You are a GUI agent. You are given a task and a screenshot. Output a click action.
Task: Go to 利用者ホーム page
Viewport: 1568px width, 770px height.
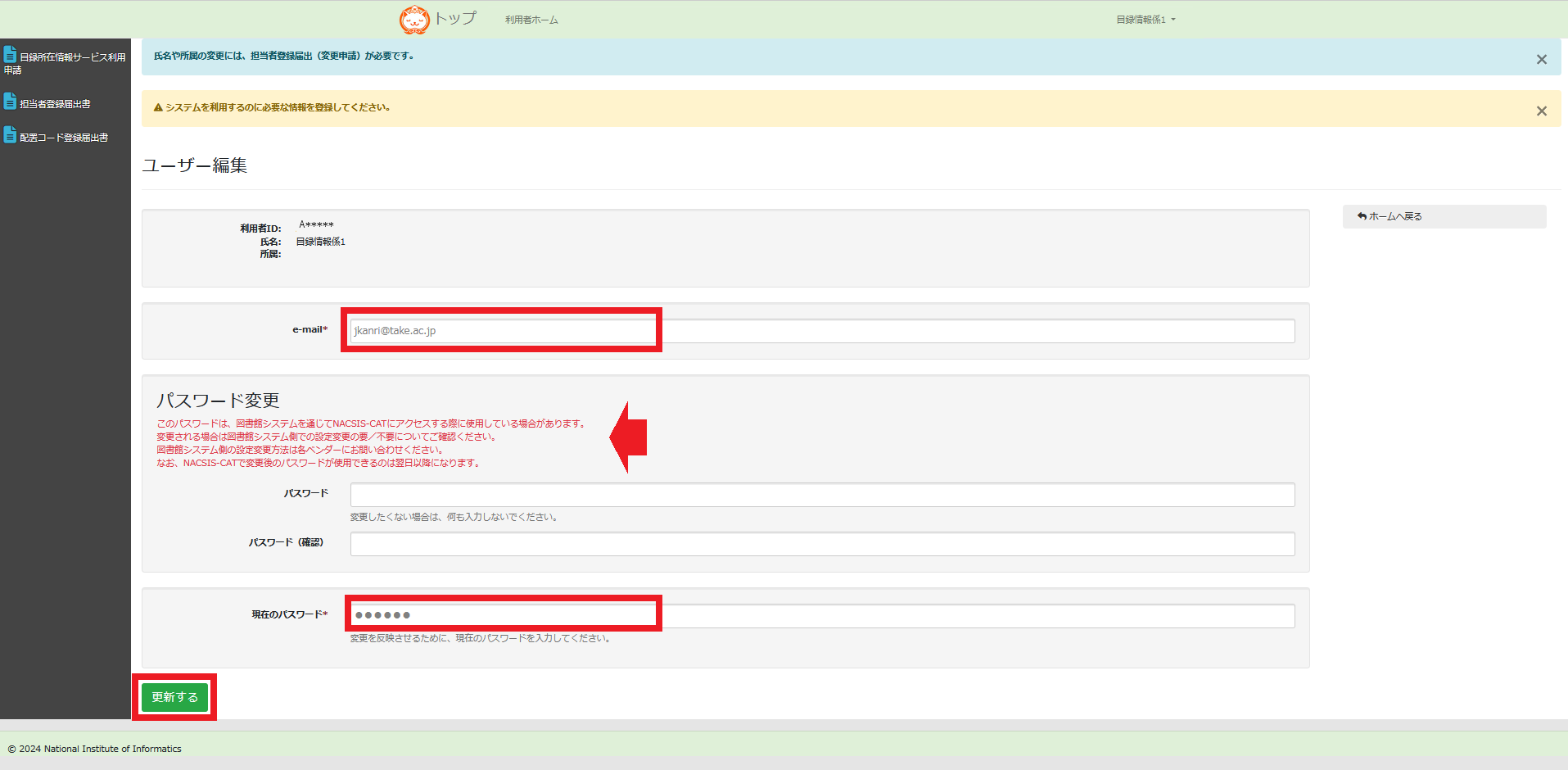531,20
